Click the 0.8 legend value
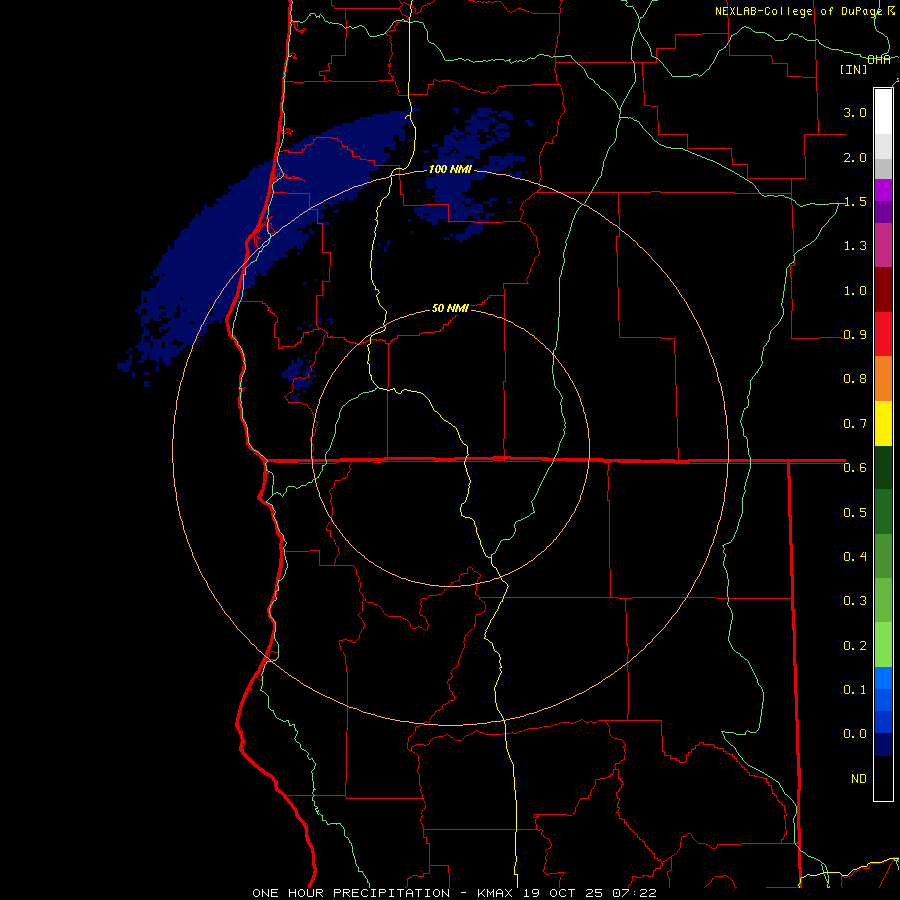 pyautogui.click(x=855, y=379)
